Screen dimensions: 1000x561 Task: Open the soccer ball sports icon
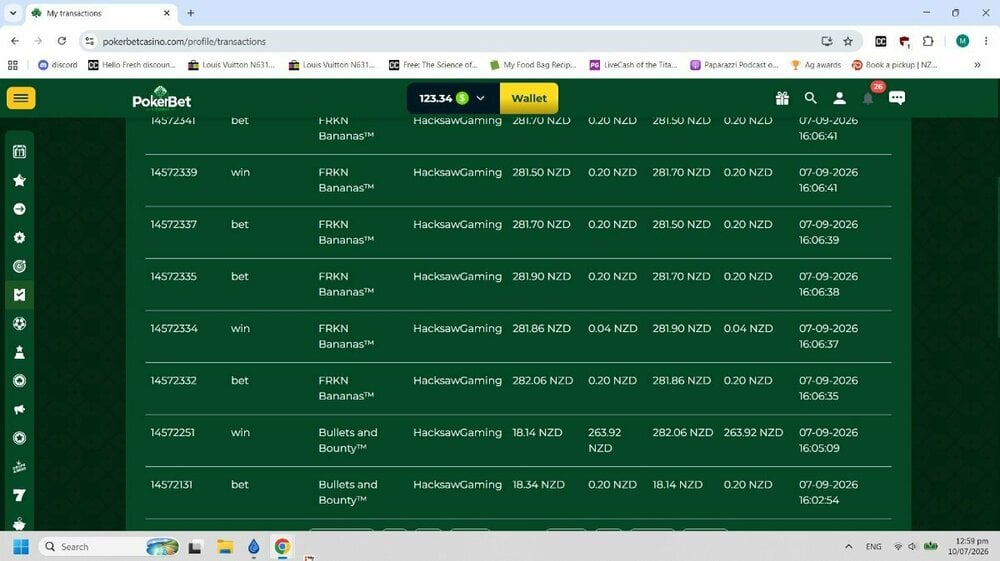[x=20, y=324]
